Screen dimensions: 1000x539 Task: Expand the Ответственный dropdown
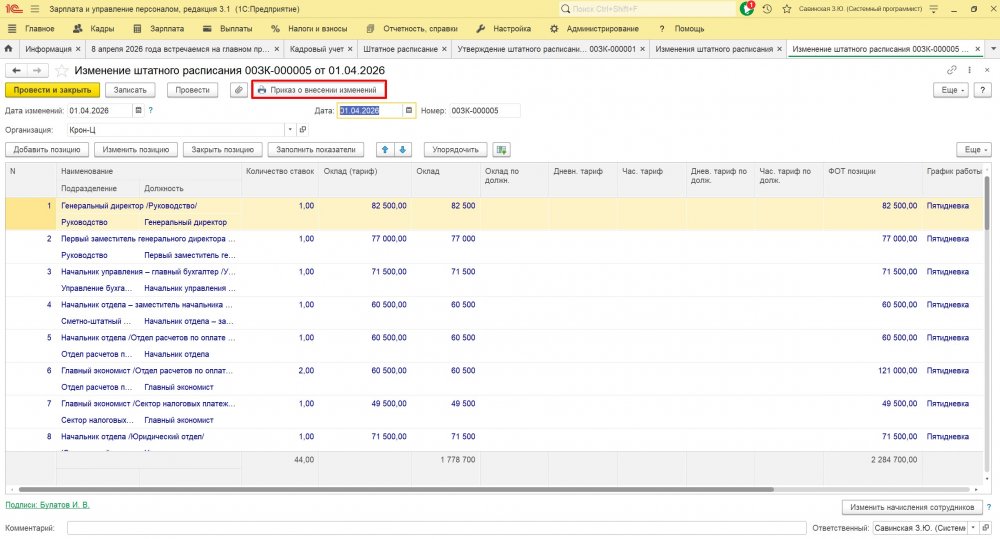(973, 528)
